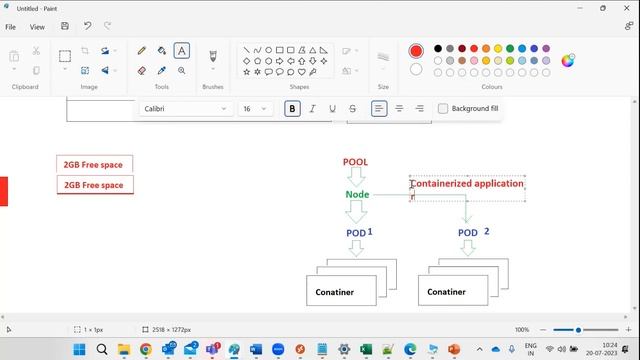The height and width of the screenshot is (360, 640).
Task: Click the zoom in plus button
Action: tap(628, 330)
